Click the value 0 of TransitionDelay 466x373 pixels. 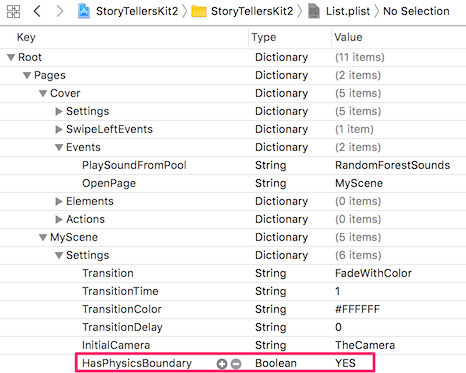338,327
